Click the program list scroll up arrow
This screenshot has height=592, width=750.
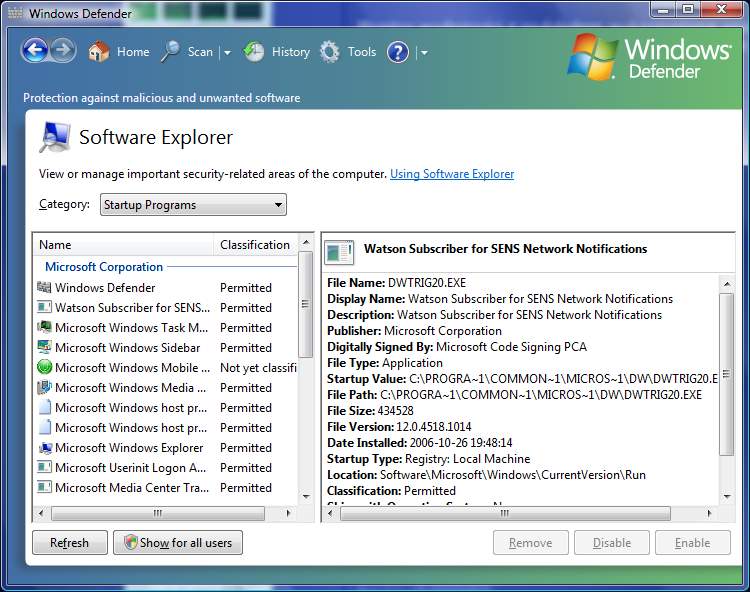tap(306, 242)
